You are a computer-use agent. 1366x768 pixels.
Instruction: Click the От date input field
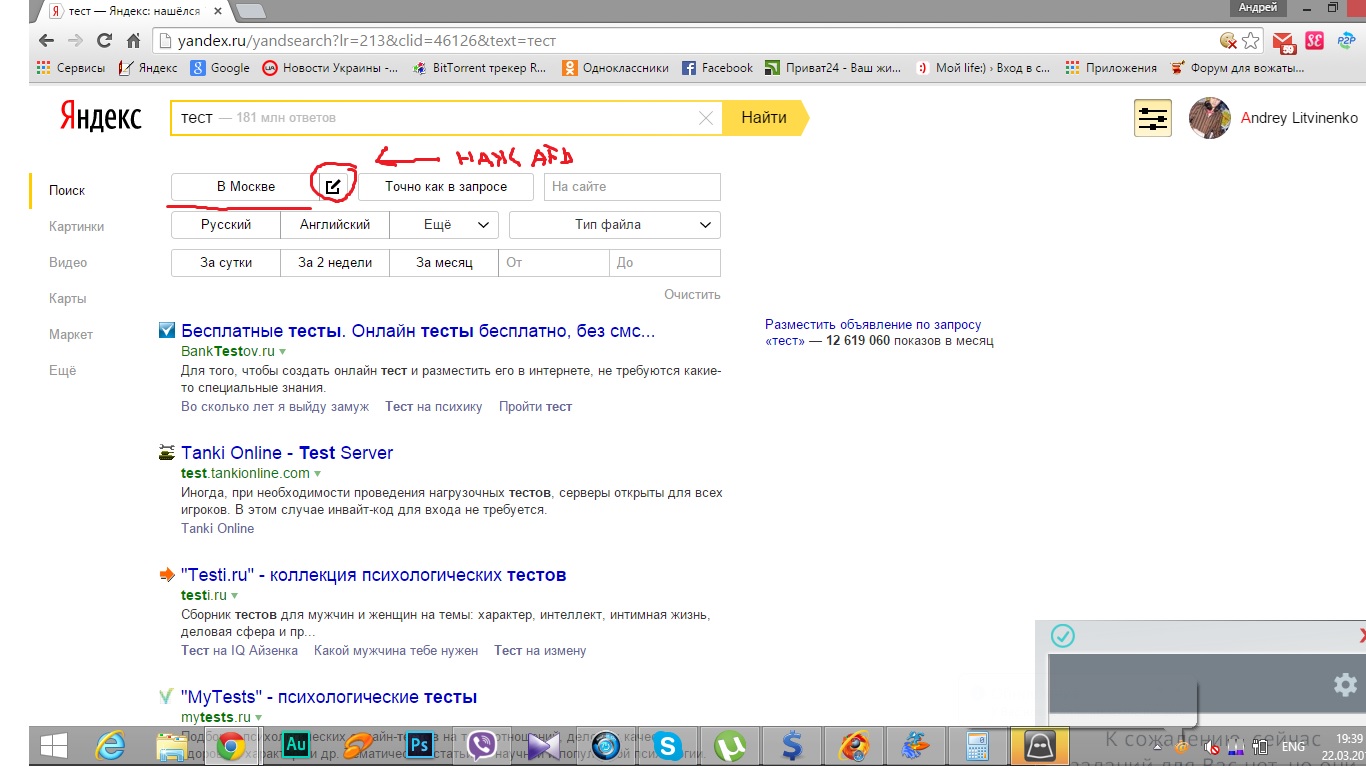tap(554, 263)
